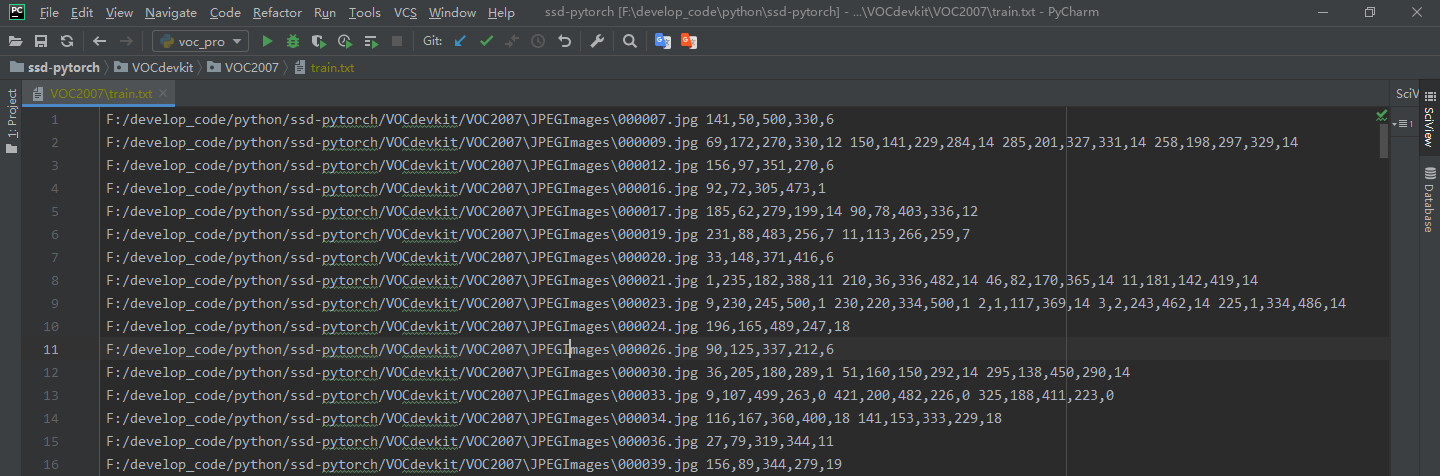This screenshot has height=476, width=1440.
Task: Click the text 141,50,500,330,6 on line 1
Action: click(x=770, y=119)
